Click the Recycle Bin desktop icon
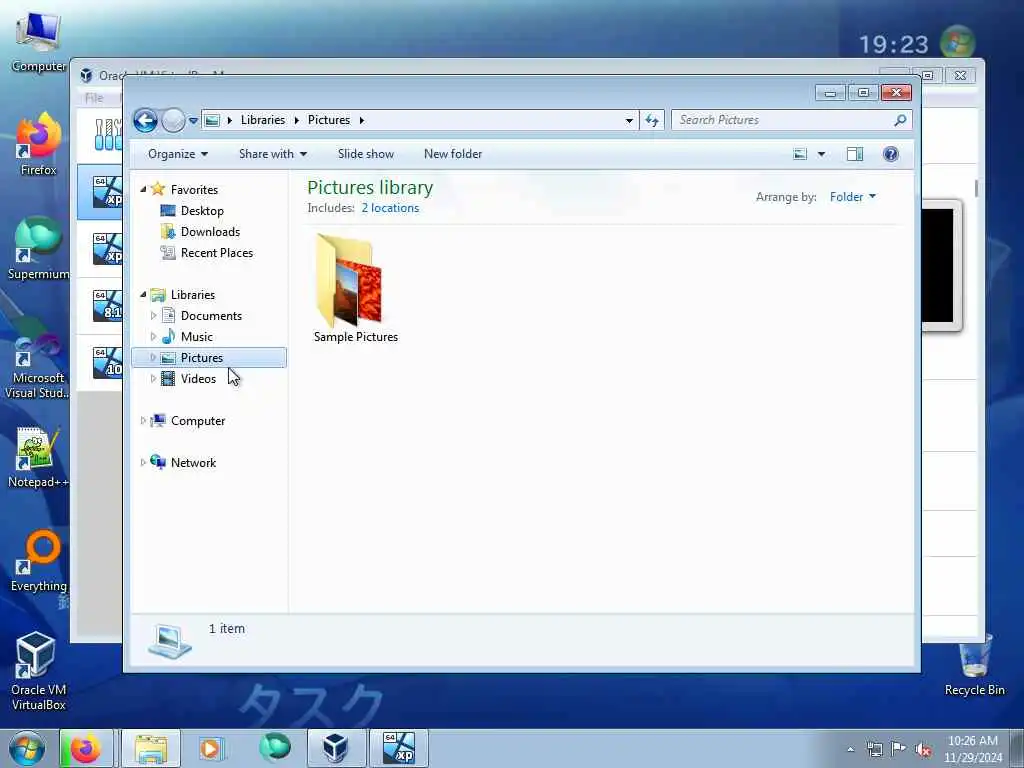This screenshot has width=1024, height=768. 974,665
